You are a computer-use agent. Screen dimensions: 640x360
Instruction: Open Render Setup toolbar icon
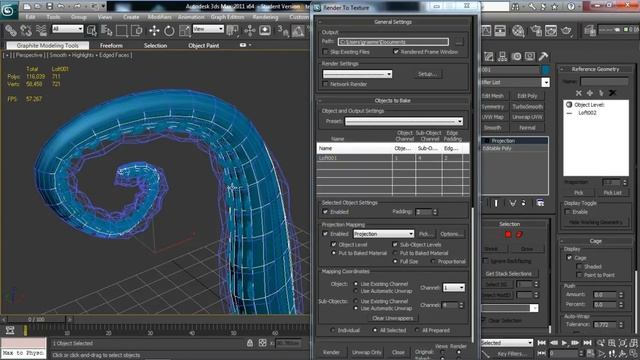[x=536, y=31]
